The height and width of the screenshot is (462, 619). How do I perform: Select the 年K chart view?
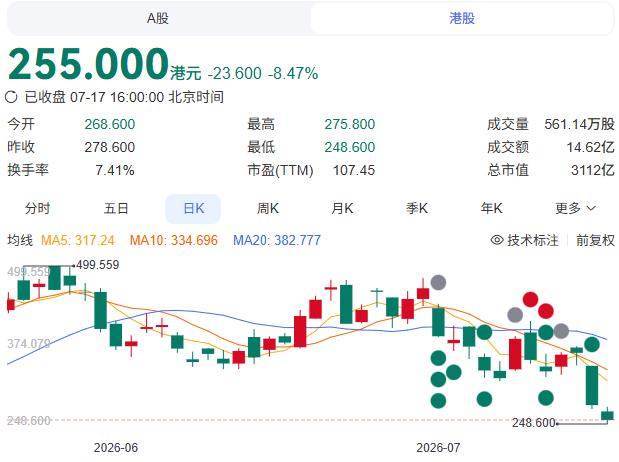tap(491, 208)
